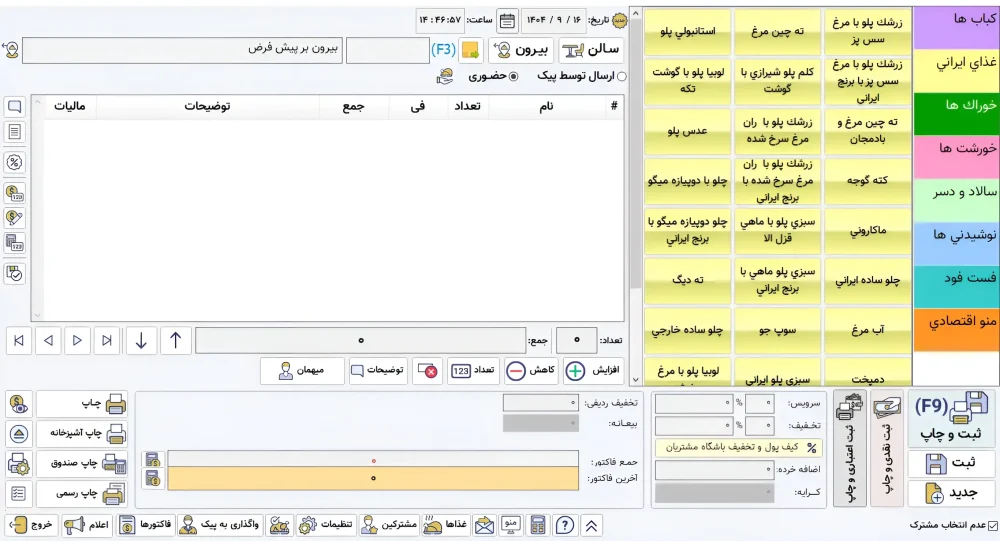Select حضوری radio button
1000x541 pixels.
coord(514,77)
